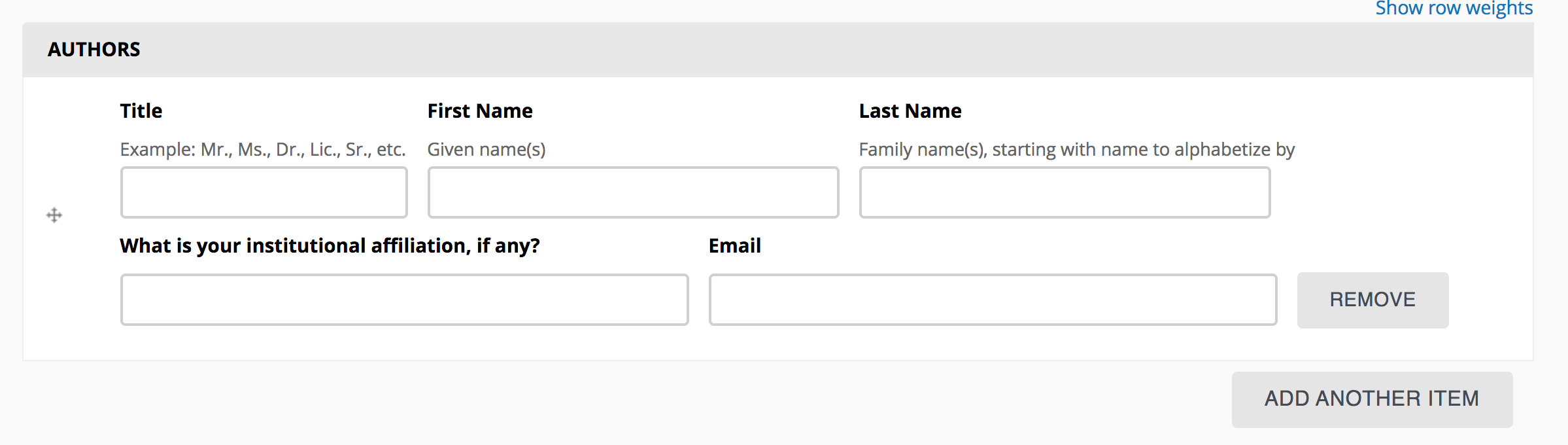Click the Last Name label
1568x445 pixels.
coord(910,111)
